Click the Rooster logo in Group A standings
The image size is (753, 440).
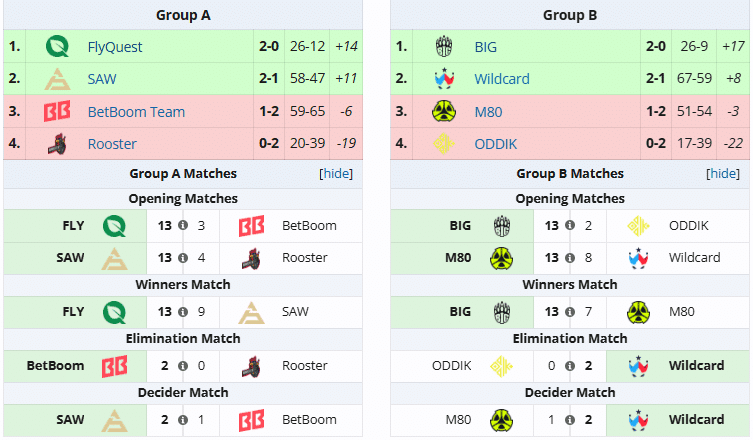click(x=57, y=144)
